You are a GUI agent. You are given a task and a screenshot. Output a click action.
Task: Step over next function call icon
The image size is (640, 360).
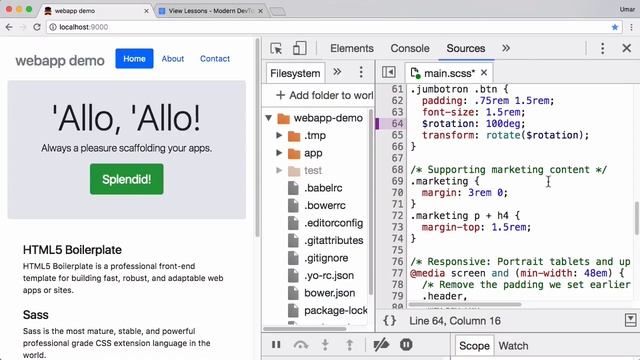pyautogui.click(x=300, y=345)
